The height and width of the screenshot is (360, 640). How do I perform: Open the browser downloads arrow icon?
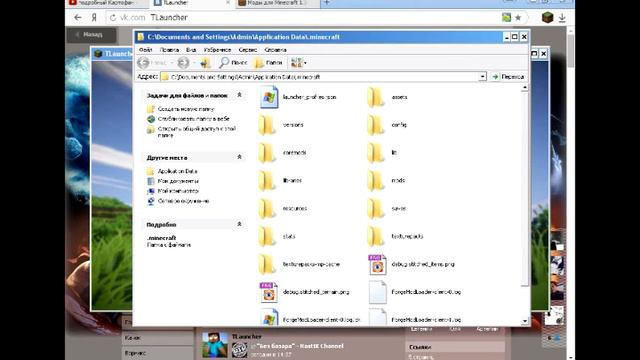(562, 18)
